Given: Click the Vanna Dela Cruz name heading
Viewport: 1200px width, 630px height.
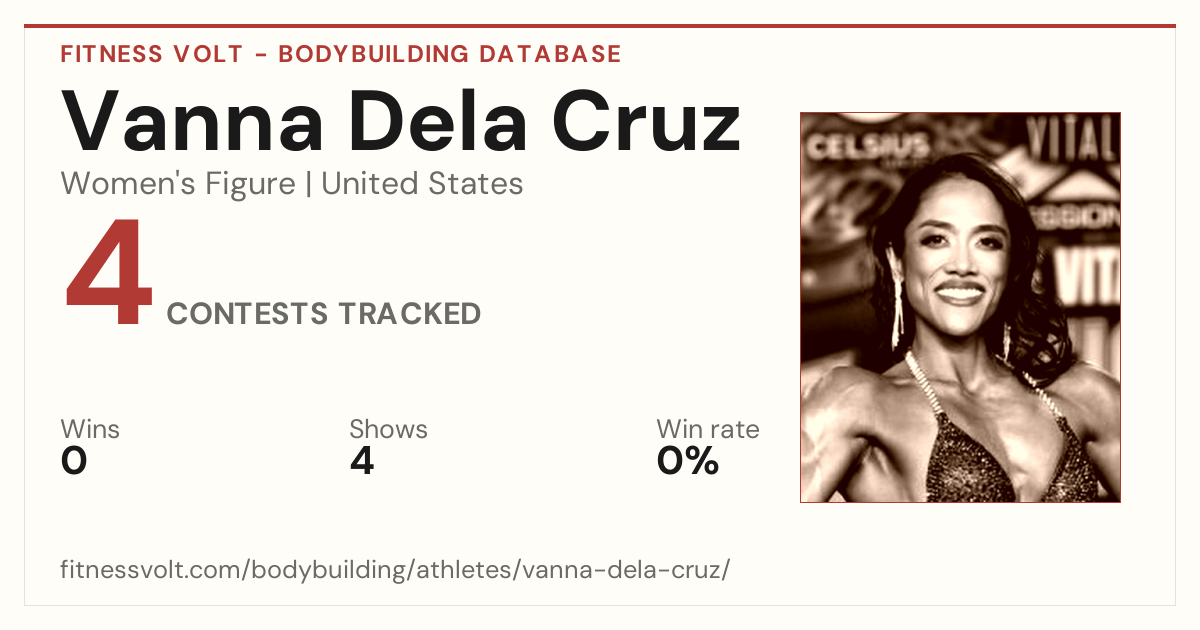Looking at the screenshot, I should click(x=401, y=120).
